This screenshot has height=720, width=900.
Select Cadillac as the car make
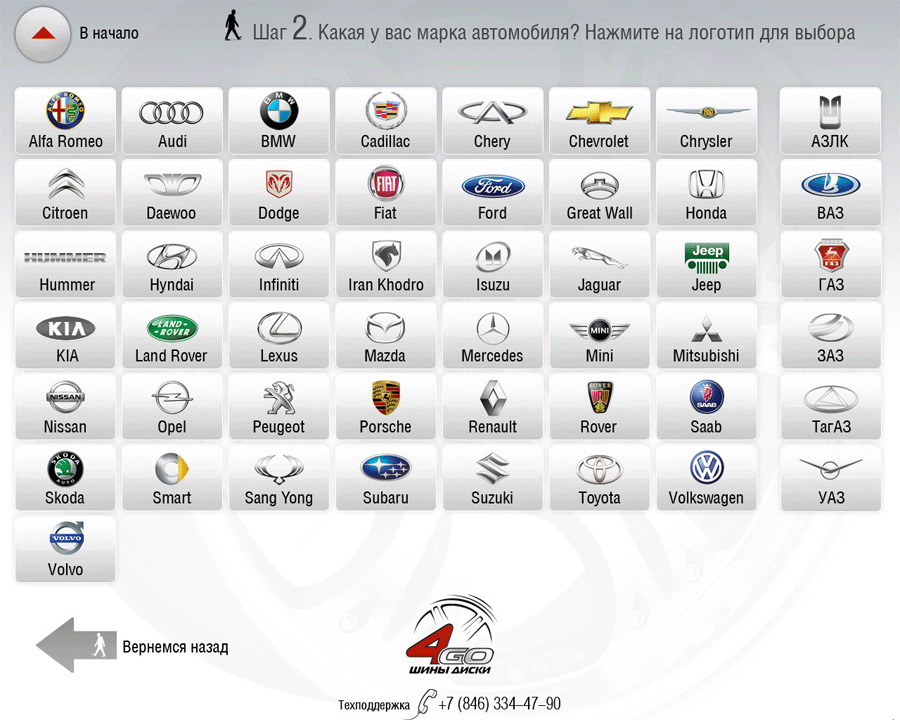[386, 121]
